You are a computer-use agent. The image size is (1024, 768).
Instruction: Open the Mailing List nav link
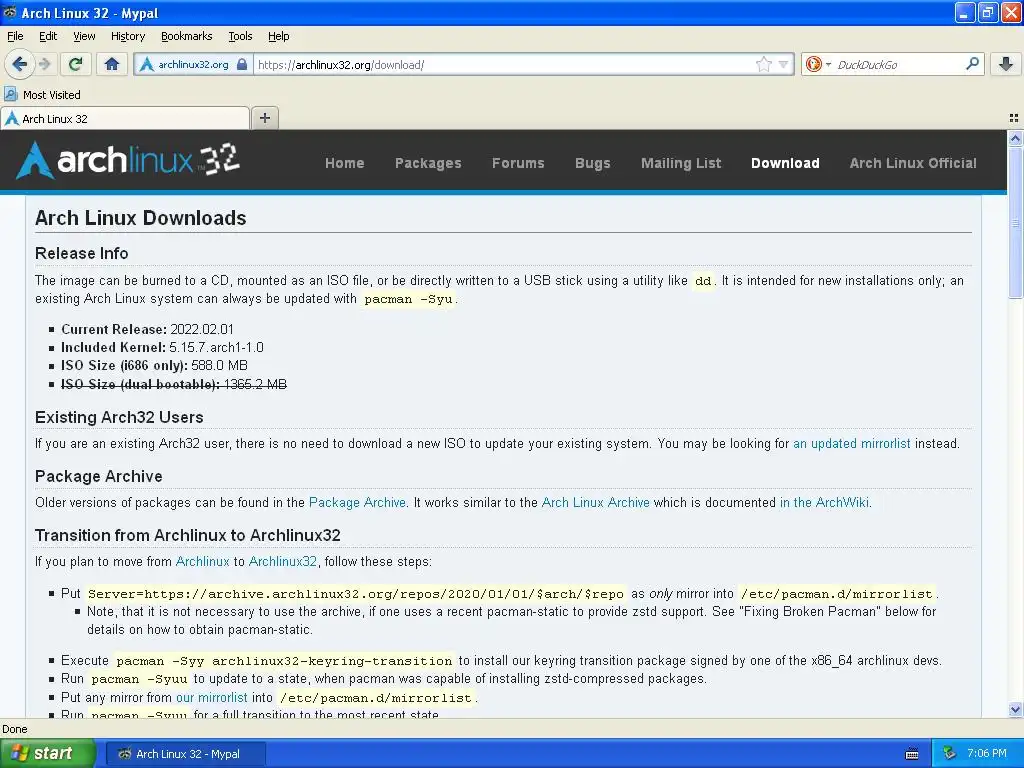680,163
